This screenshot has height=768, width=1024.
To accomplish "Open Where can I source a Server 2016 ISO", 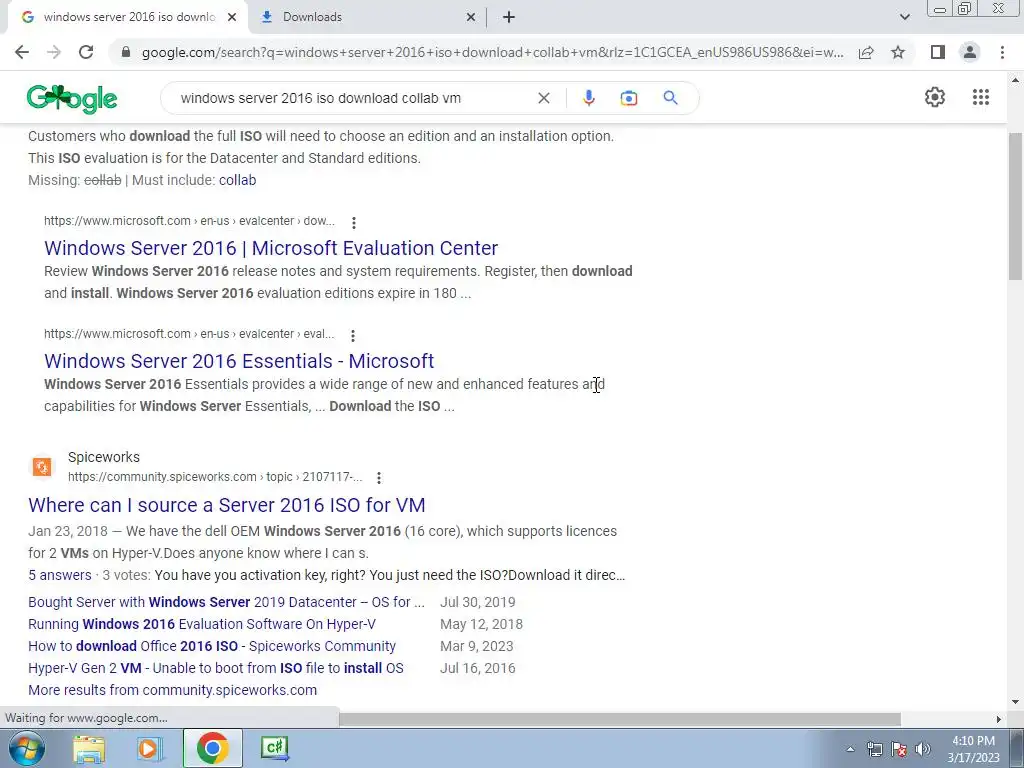I will click(227, 505).
